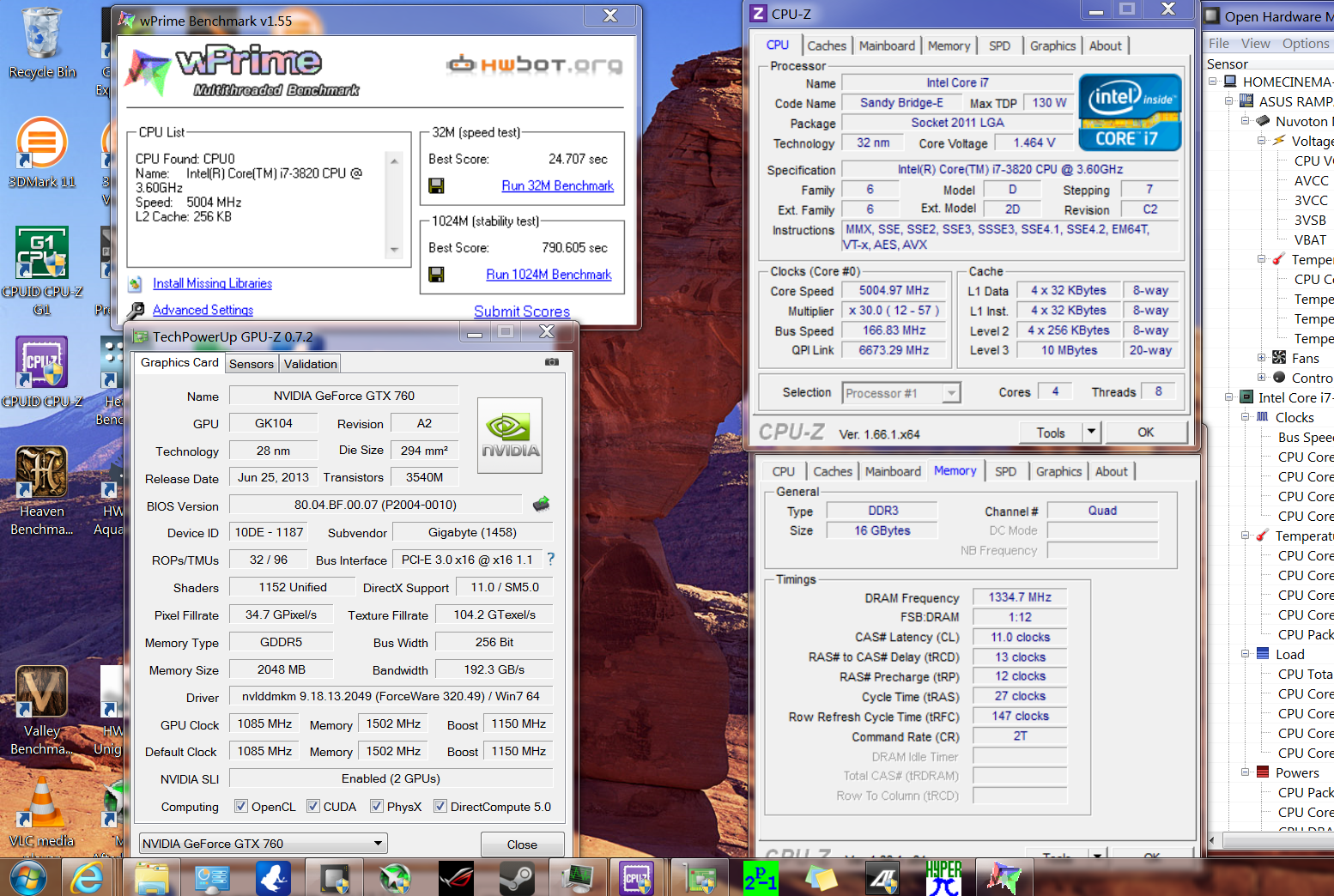Viewport: 1334px width, 896px height.
Task: Click the save icon under 1024M Best Score
Action: click(436, 275)
